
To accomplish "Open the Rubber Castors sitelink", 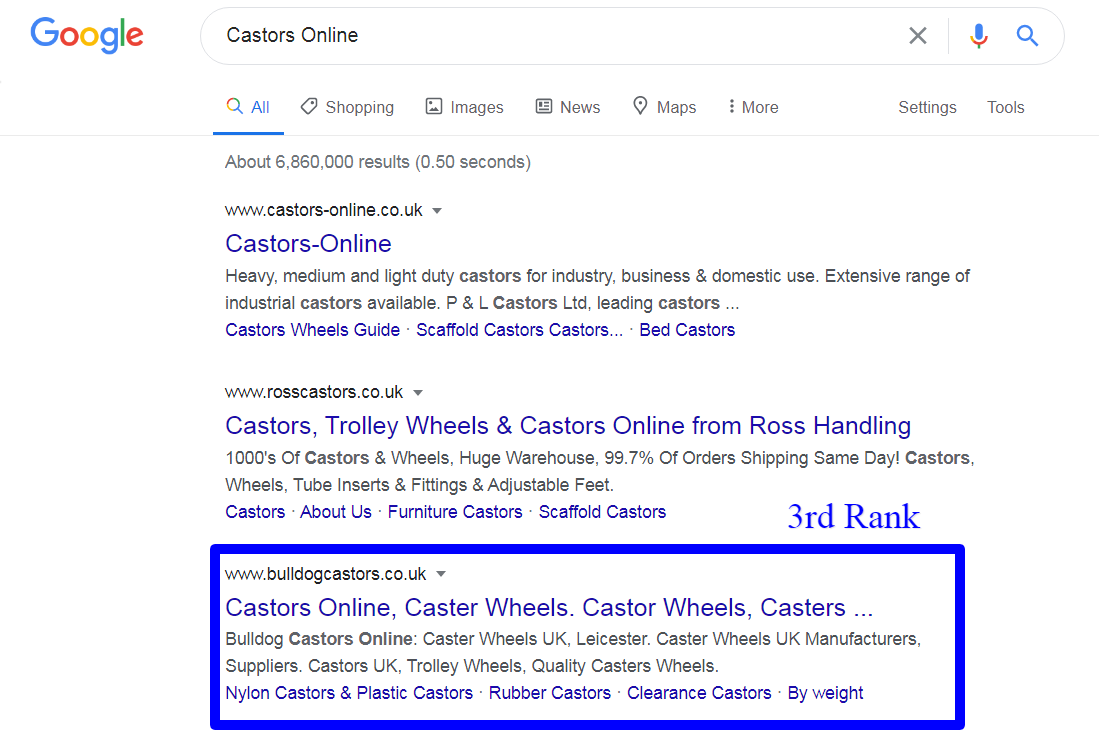I will tap(550, 693).
